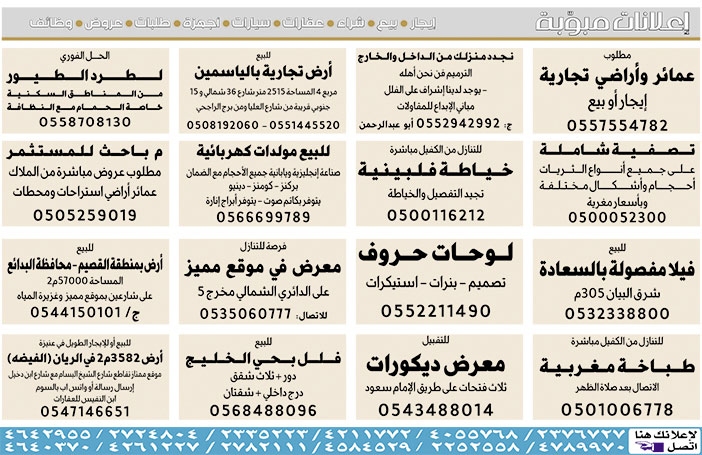The image size is (702, 455).
Task: Click the headline خياطة فلبينية
Action: point(435,170)
